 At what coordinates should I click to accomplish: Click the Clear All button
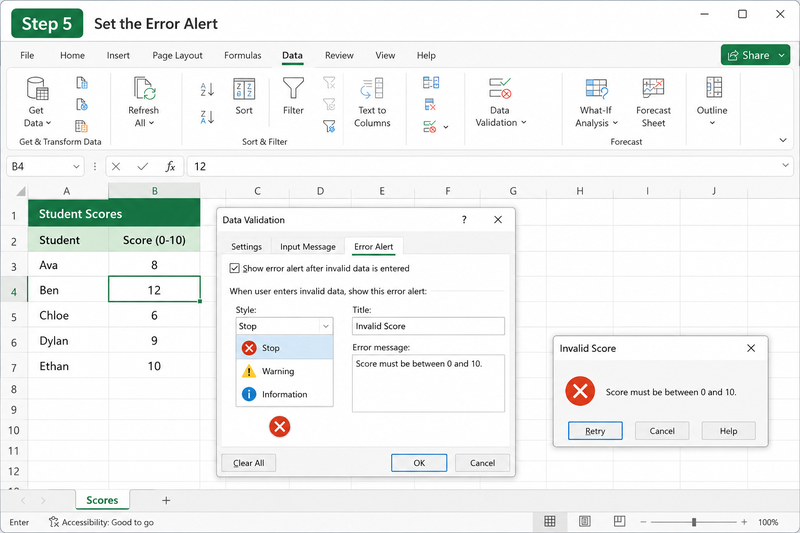[248, 463]
